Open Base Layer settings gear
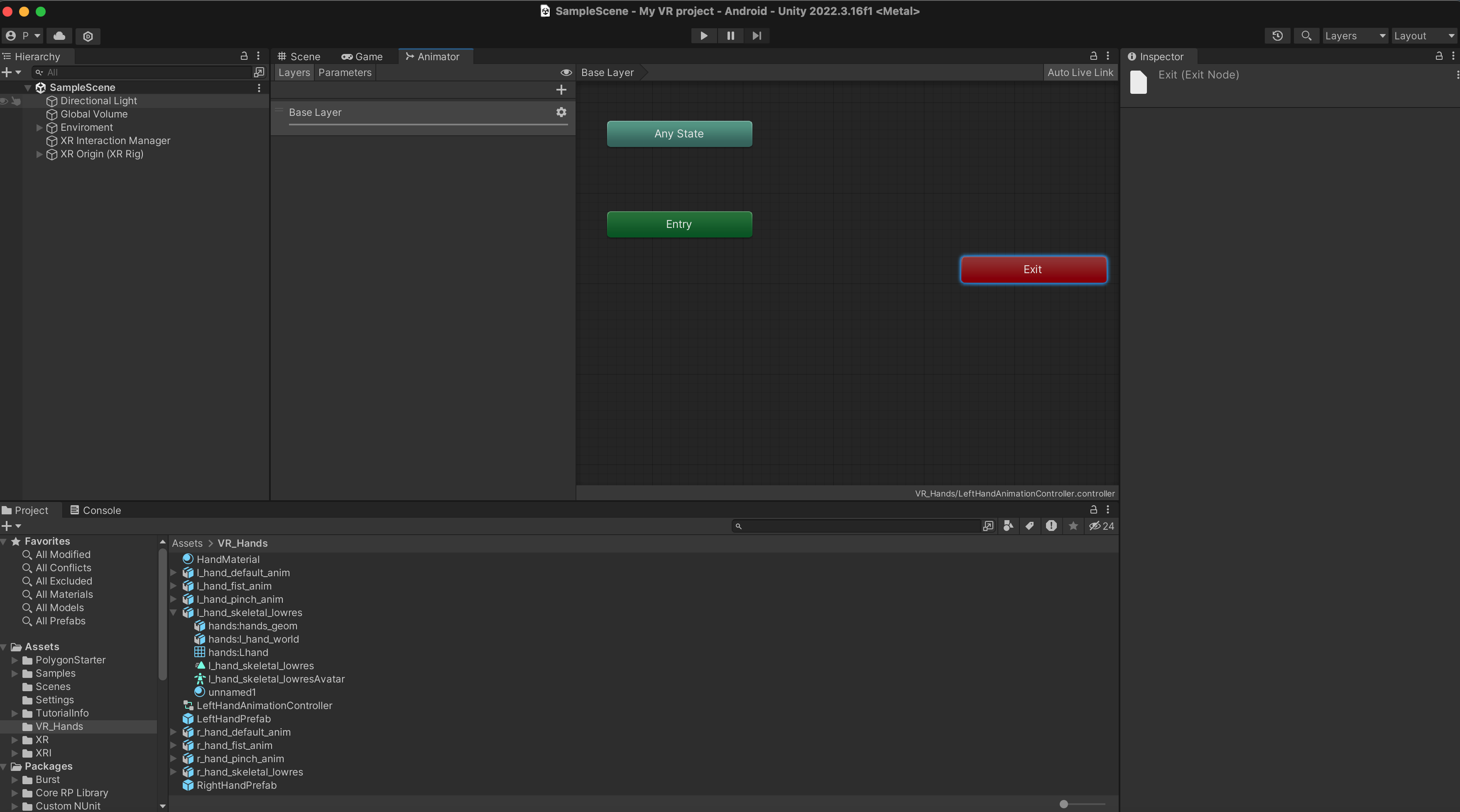1460x812 pixels. point(561,112)
